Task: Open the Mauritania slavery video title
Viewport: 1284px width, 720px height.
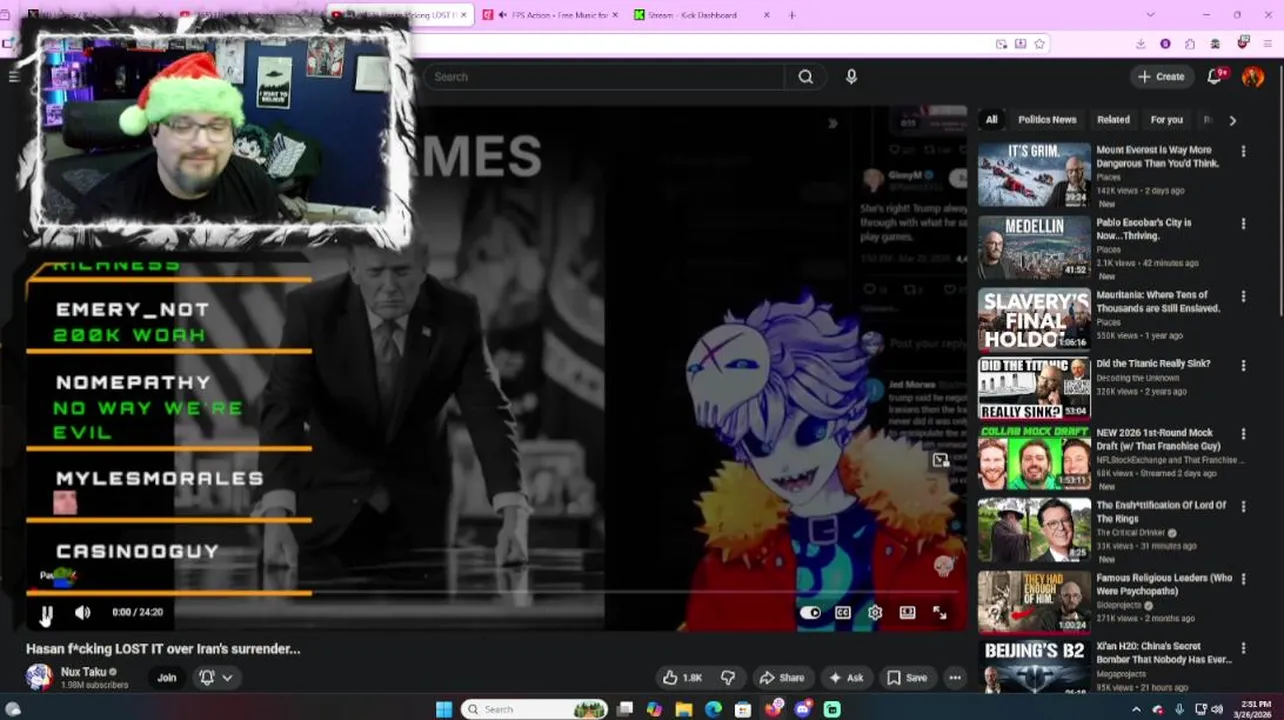Action: [x=1158, y=301]
